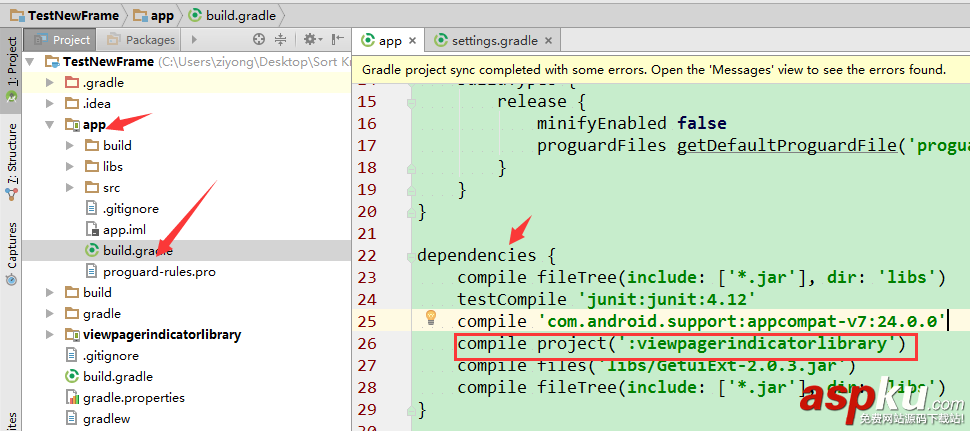Select the .gradle folder icon
The width and height of the screenshot is (970, 431).
(x=72, y=82)
